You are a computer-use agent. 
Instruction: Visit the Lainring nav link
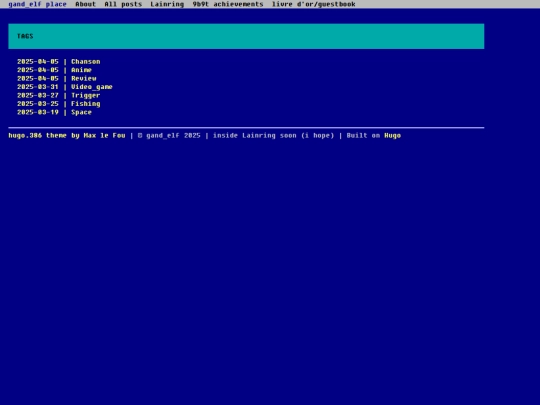(167, 4)
